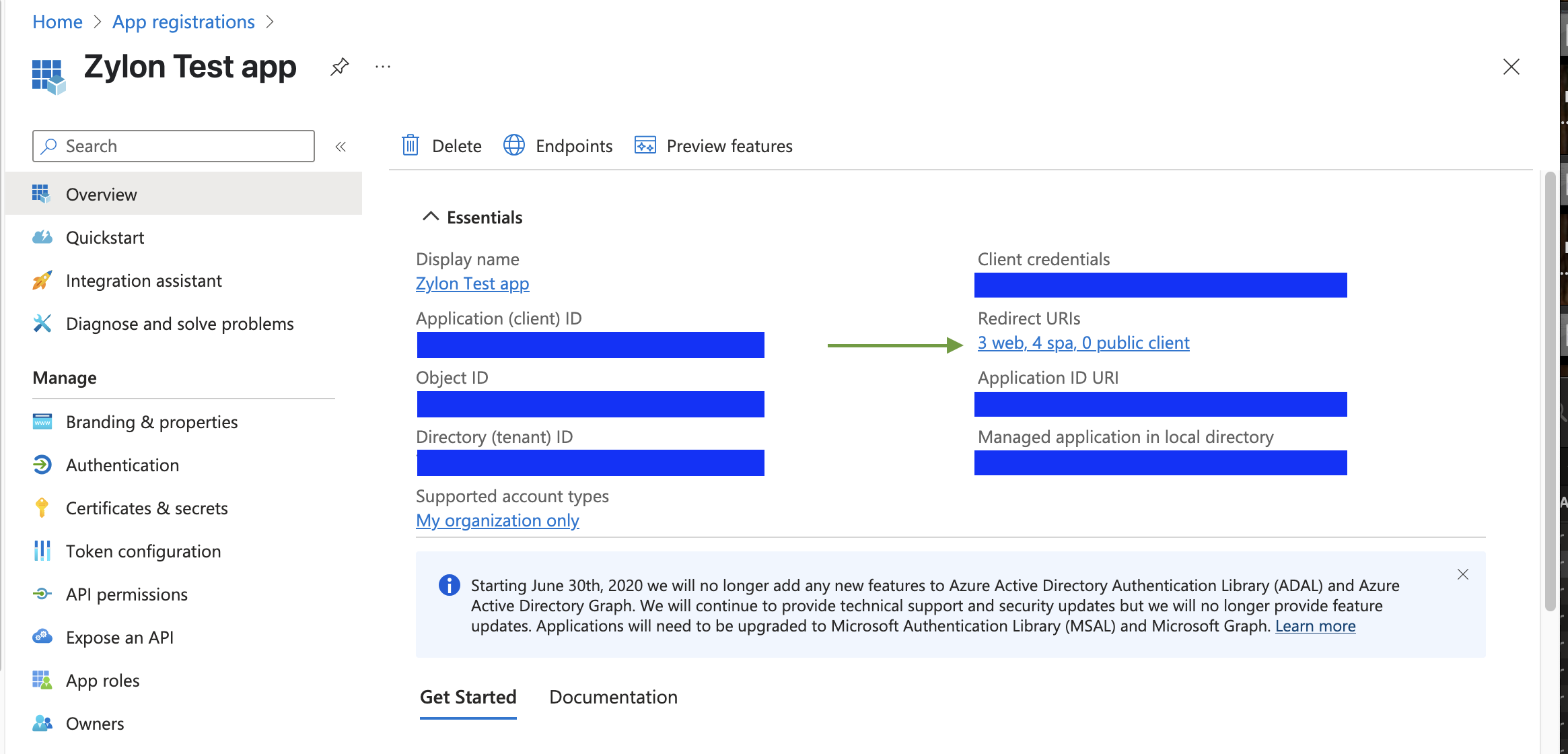Click the vertical page scrollbar

point(1550,390)
